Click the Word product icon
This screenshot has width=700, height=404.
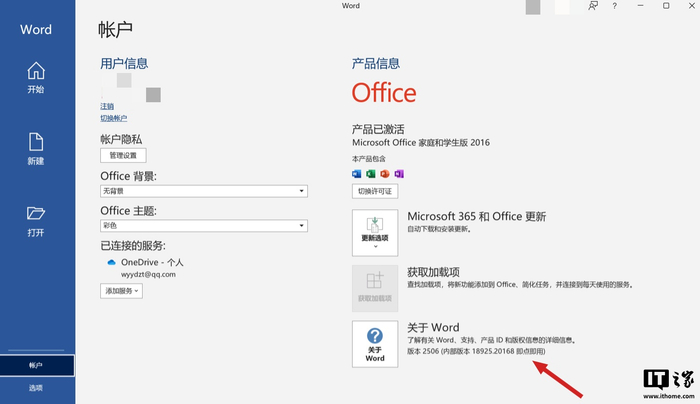(x=357, y=174)
